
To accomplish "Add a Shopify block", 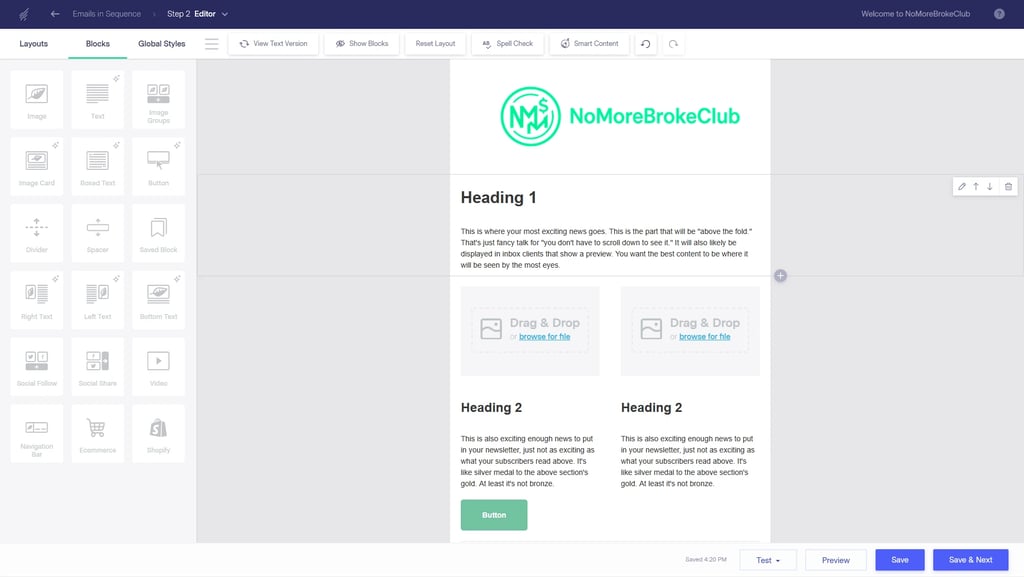I will click(158, 433).
